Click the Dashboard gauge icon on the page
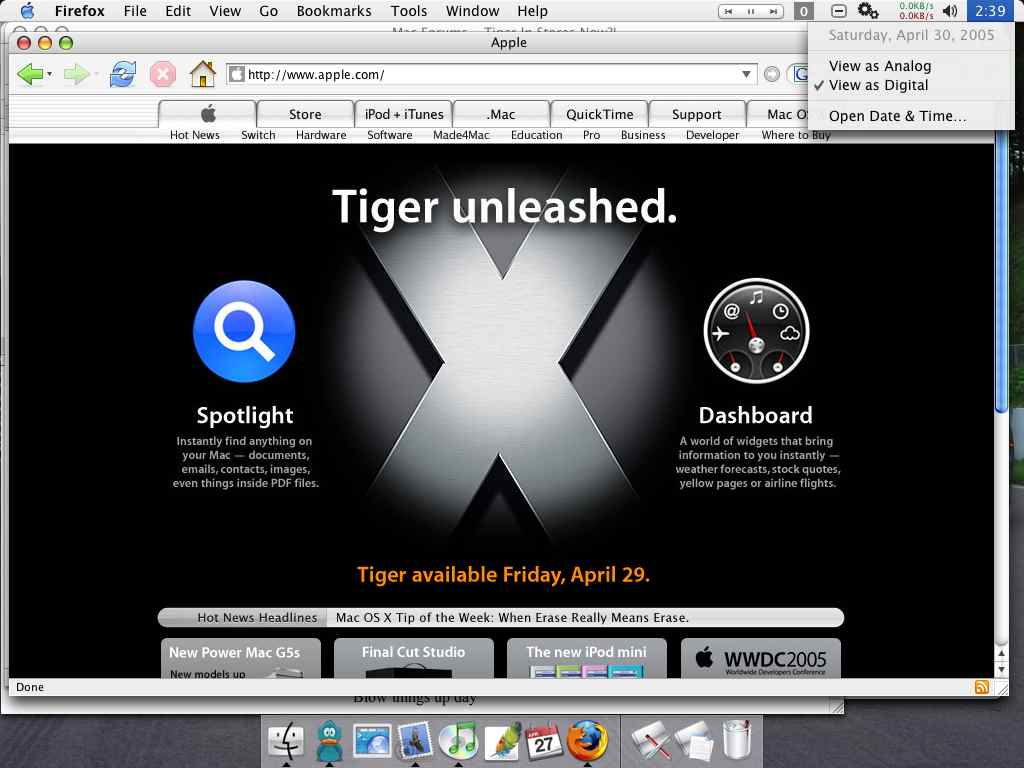The image size is (1024, 768). pyautogui.click(x=756, y=330)
